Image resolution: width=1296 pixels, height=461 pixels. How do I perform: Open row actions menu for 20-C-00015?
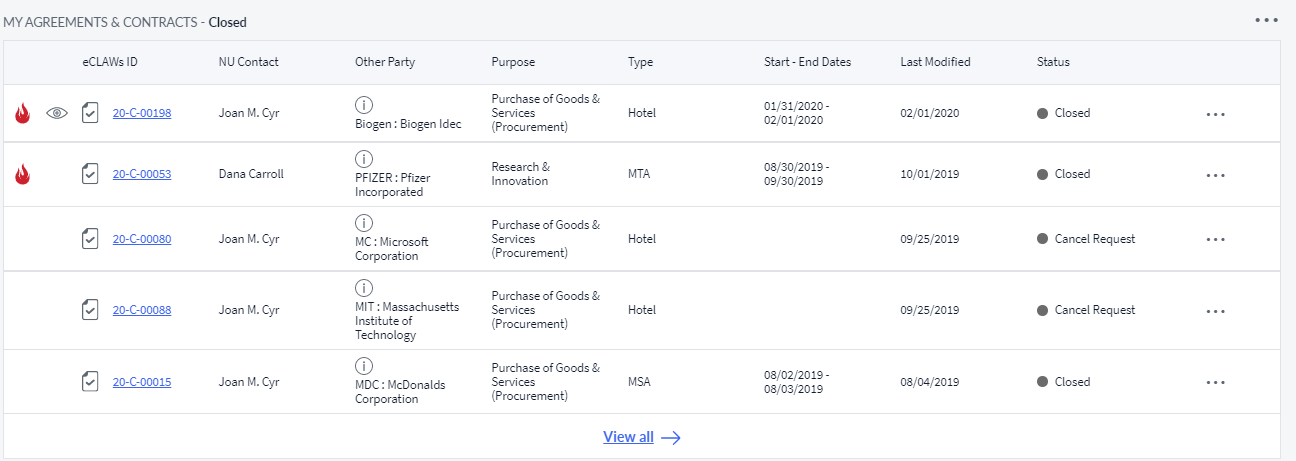[x=1216, y=382]
